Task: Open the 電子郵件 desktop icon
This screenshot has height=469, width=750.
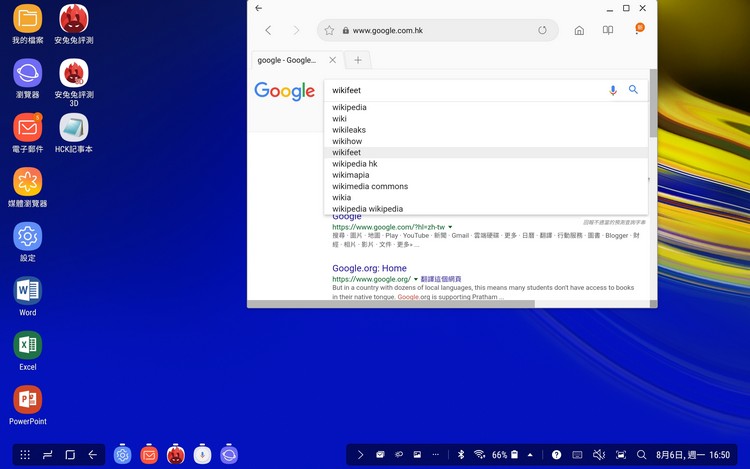Action: tap(27, 128)
